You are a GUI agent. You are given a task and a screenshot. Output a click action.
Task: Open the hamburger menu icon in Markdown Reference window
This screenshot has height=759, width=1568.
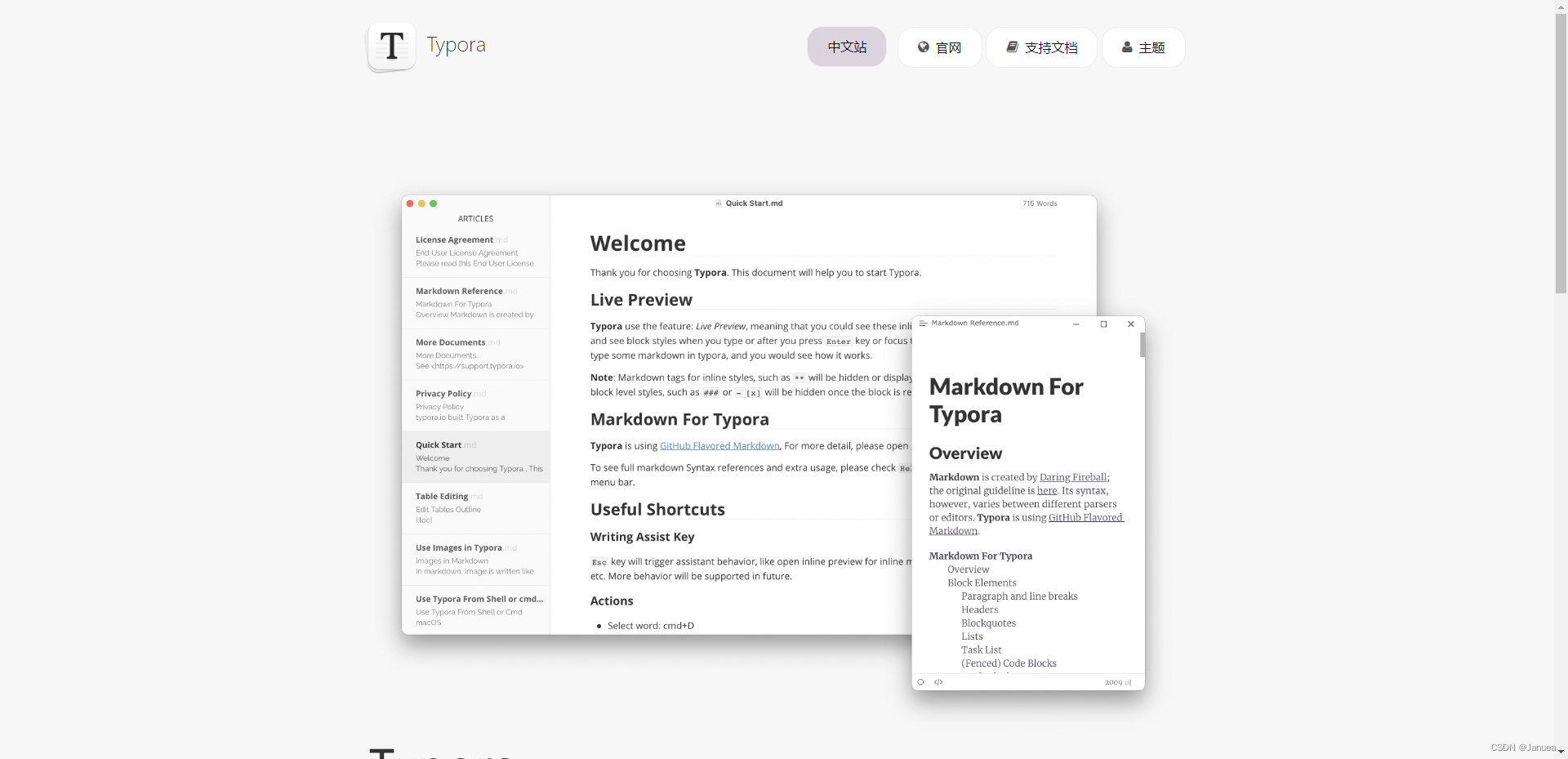coord(923,324)
